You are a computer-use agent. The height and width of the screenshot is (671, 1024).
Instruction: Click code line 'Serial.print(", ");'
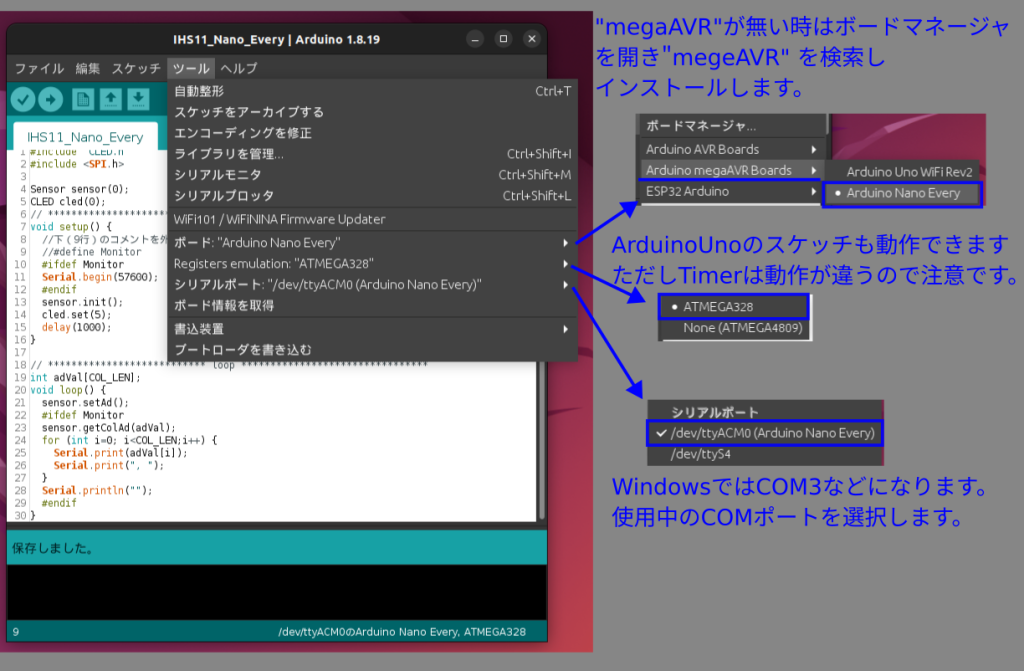coord(108,466)
